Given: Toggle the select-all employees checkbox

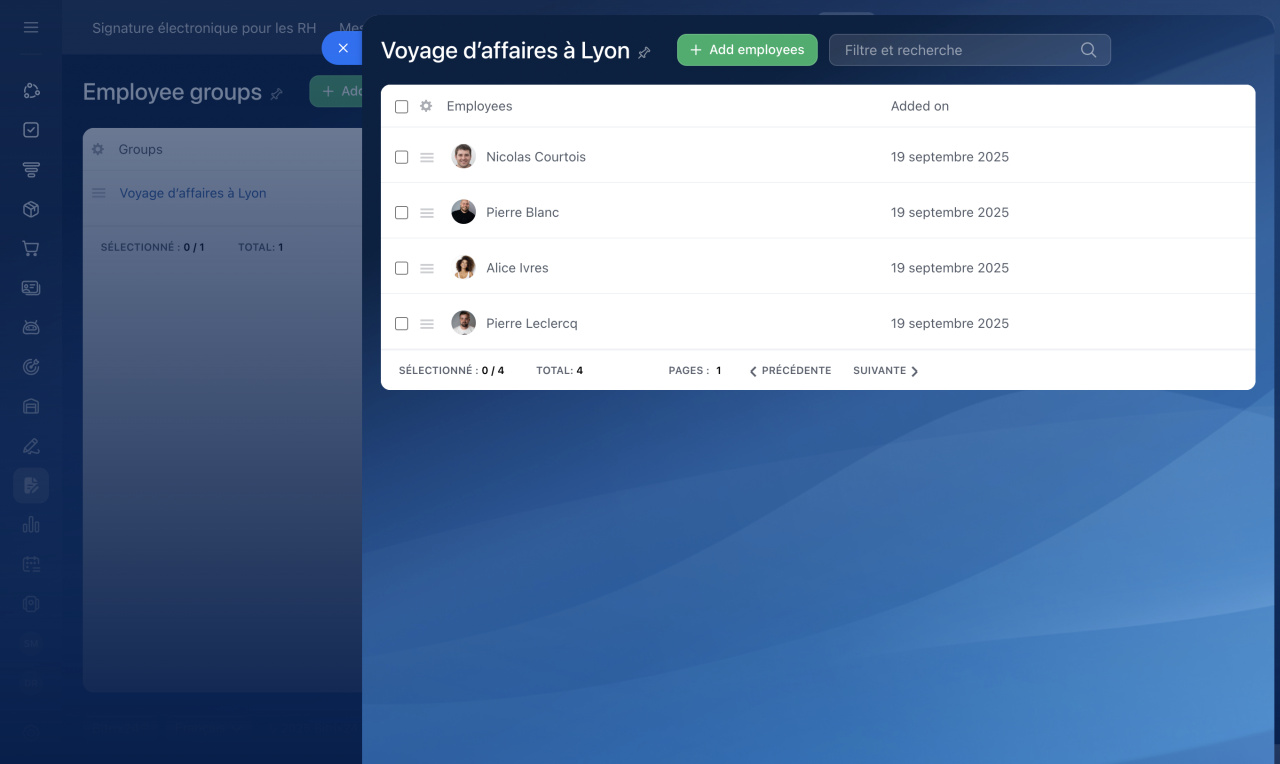Looking at the screenshot, I should (x=401, y=106).
